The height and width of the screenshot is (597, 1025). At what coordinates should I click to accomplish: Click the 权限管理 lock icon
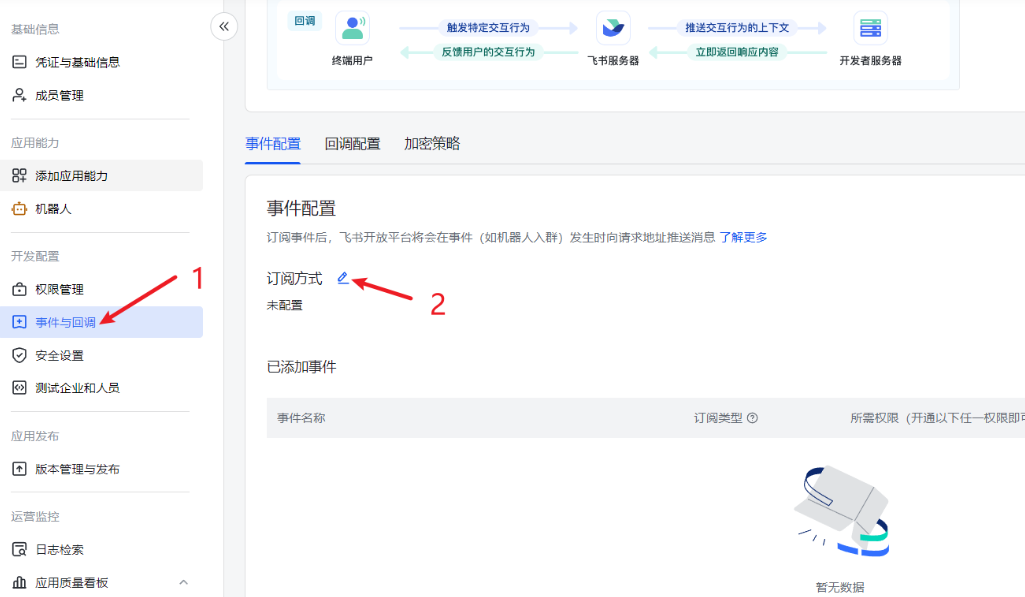[x=19, y=289]
